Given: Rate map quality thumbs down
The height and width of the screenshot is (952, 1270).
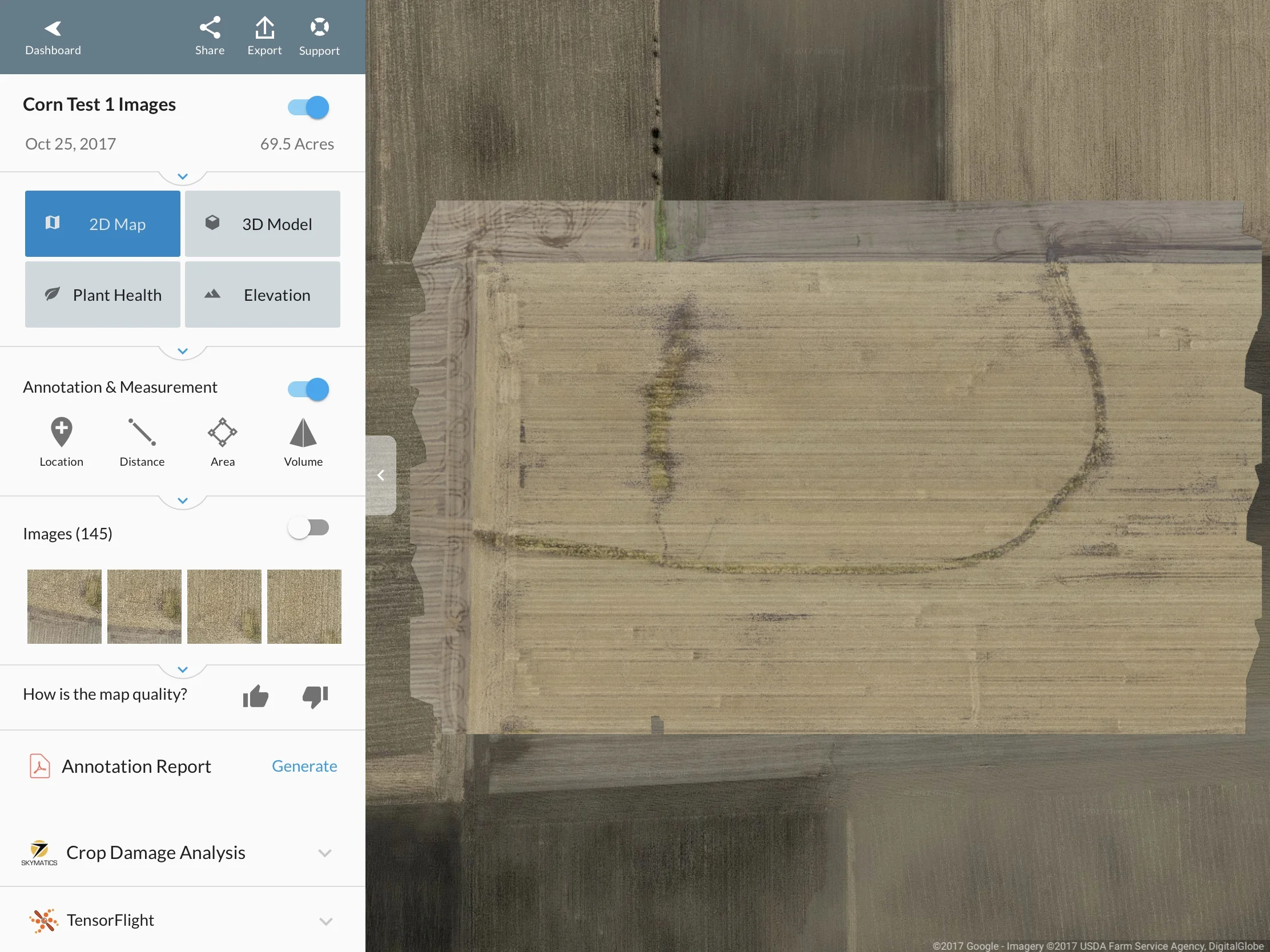Looking at the screenshot, I should (x=315, y=696).
